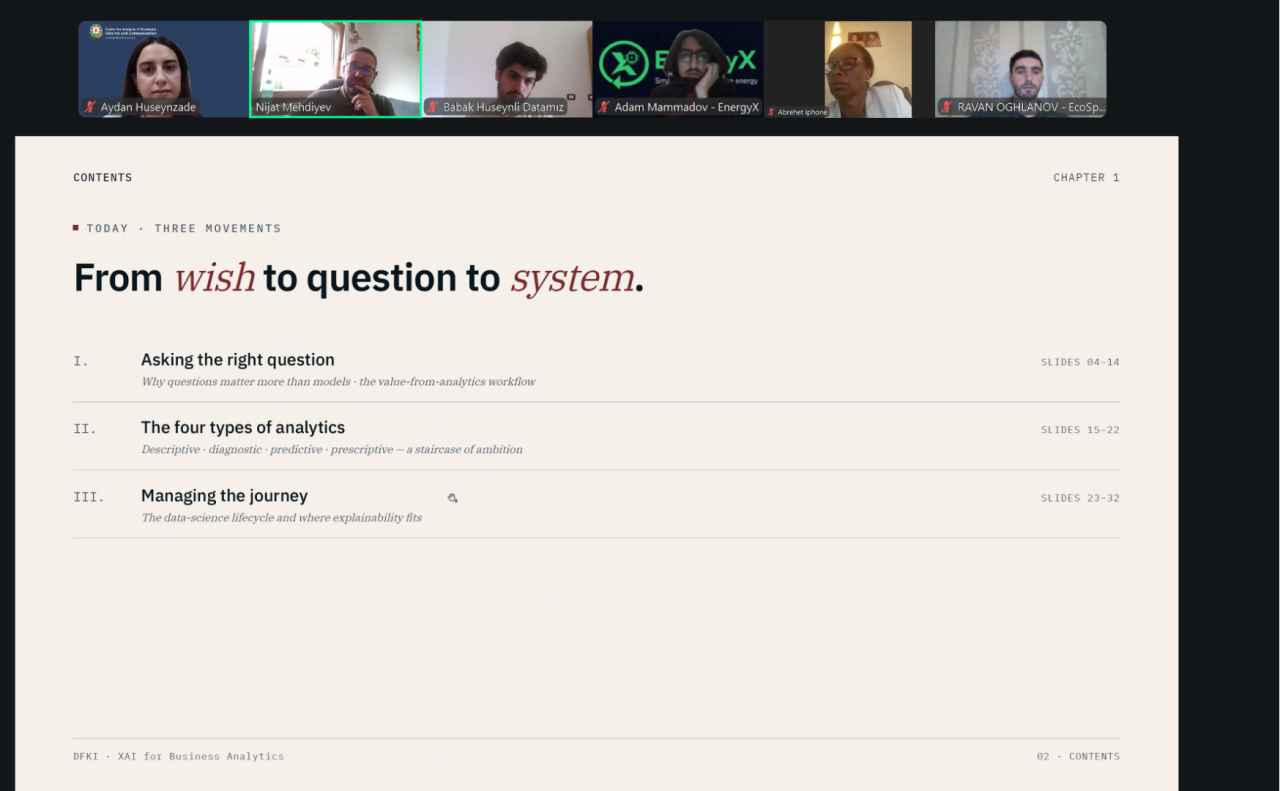1280x791 pixels.
Task: Click the 'Managing the journey' heading
Action: click(224, 496)
